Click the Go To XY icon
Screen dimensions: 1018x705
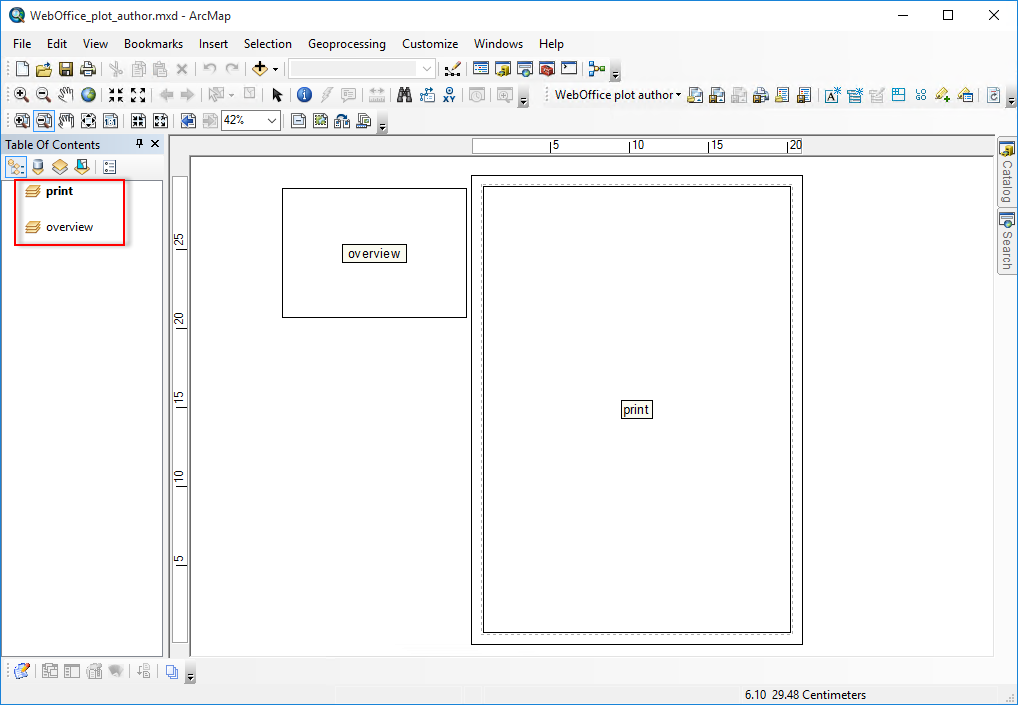coord(449,95)
